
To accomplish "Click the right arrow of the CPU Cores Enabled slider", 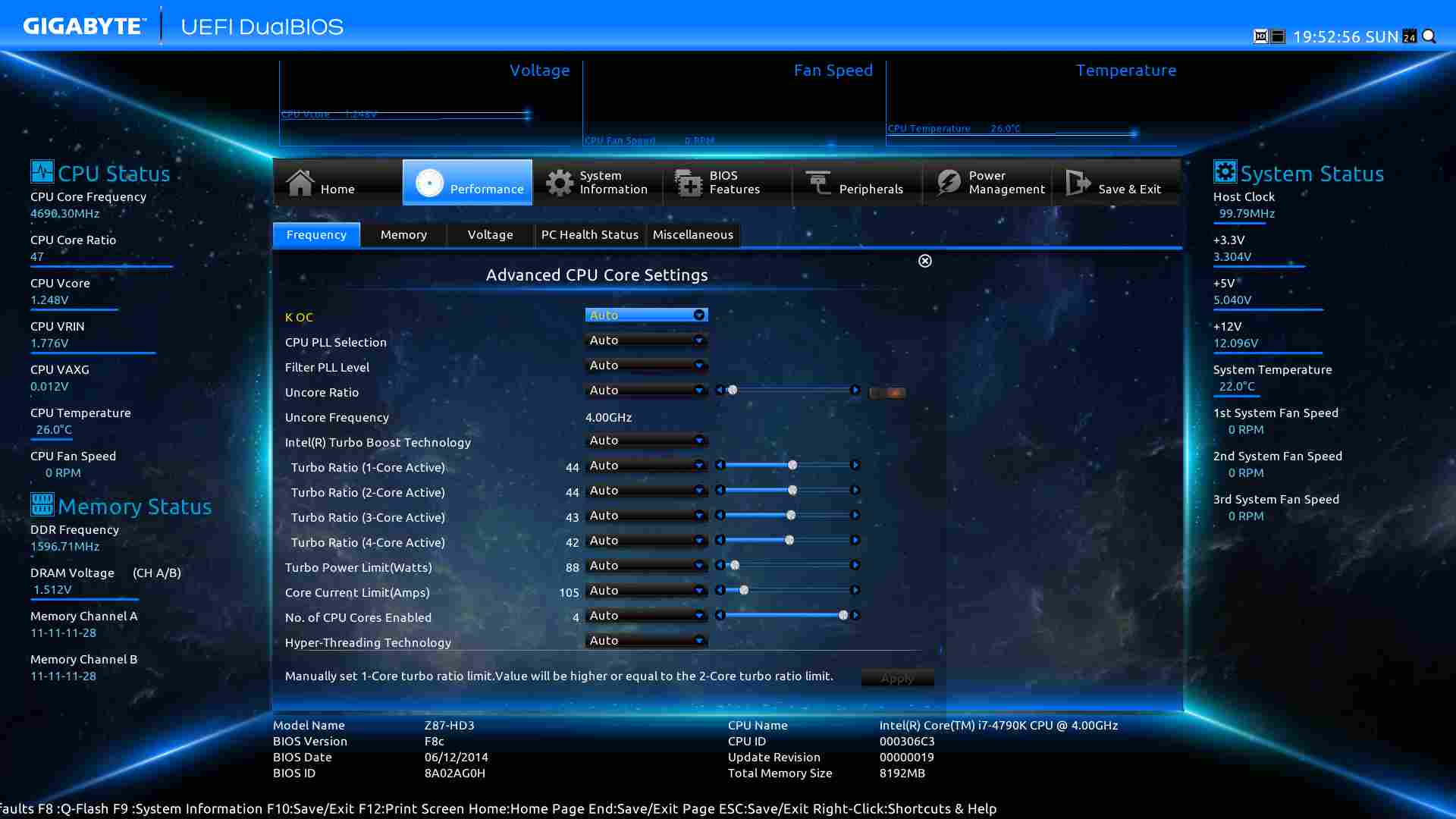I will (855, 615).
